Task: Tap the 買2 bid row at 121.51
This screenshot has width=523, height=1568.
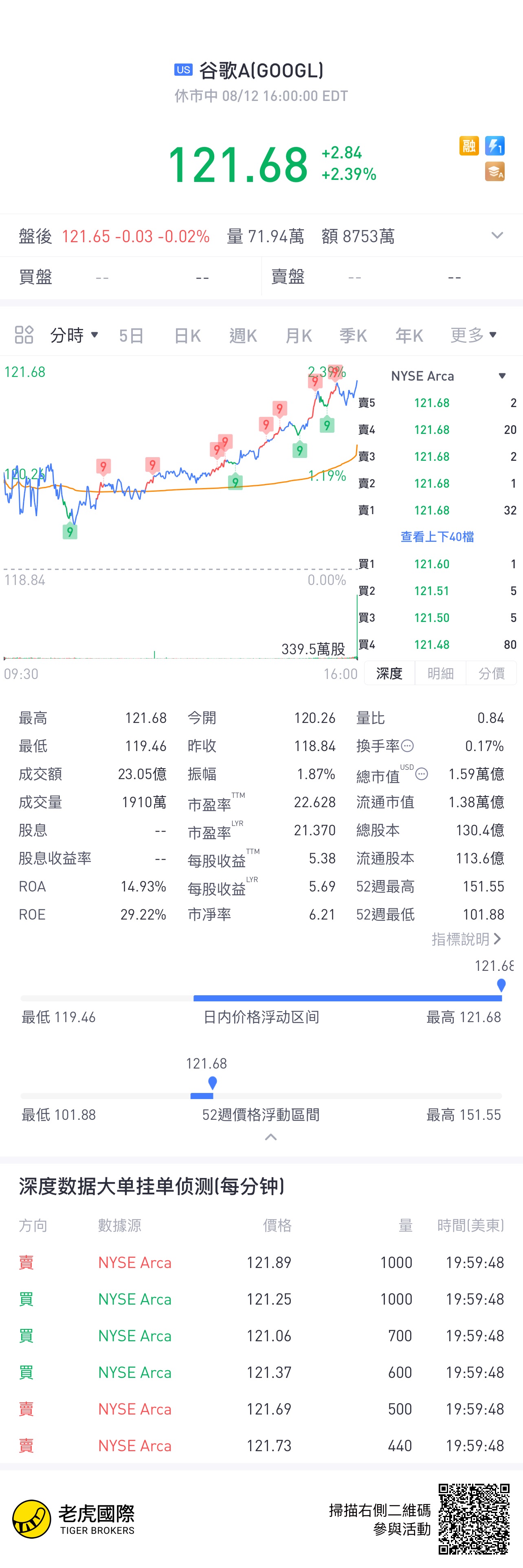Action: [437, 591]
